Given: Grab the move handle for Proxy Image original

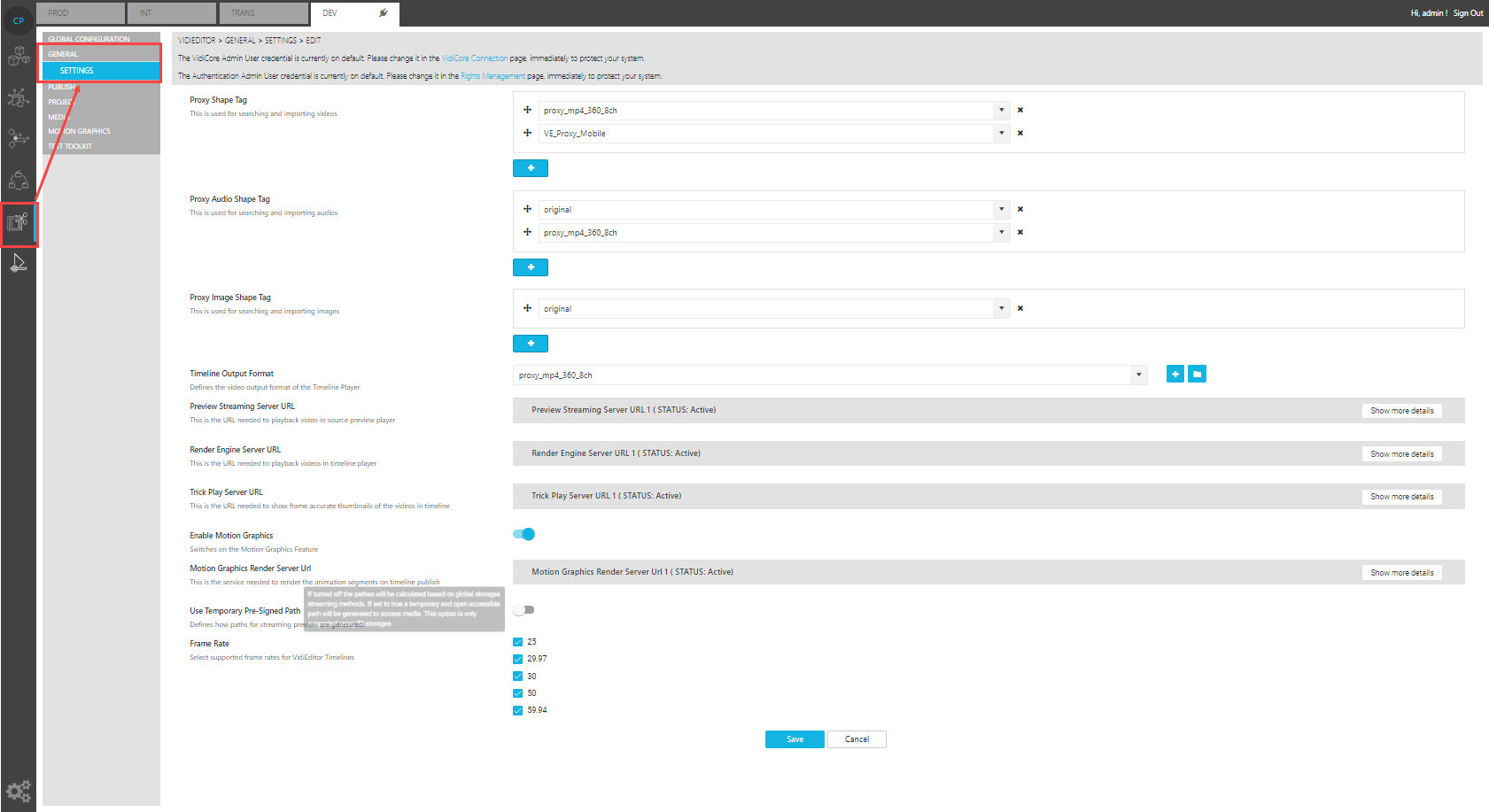Looking at the screenshot, I should click(x=527, y=308).
